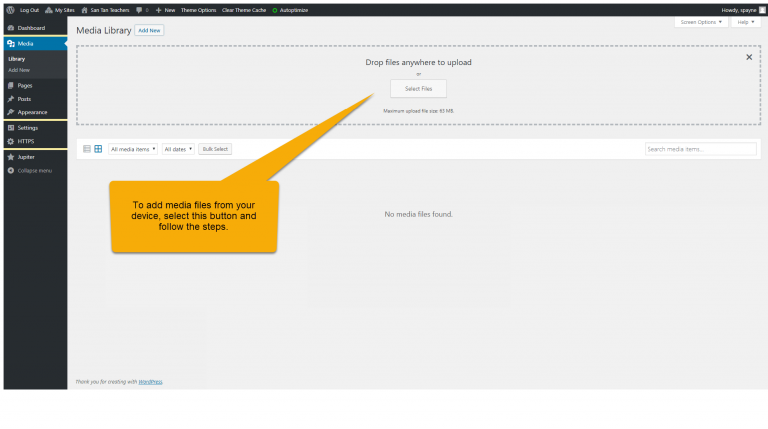Click New in the admin bar

[166, 10]
